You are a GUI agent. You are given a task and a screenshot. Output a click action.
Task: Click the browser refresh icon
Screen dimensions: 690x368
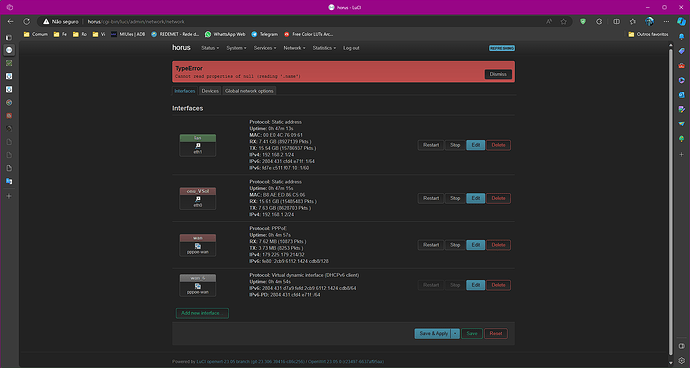pyautogui.click(x=26, y=22)
